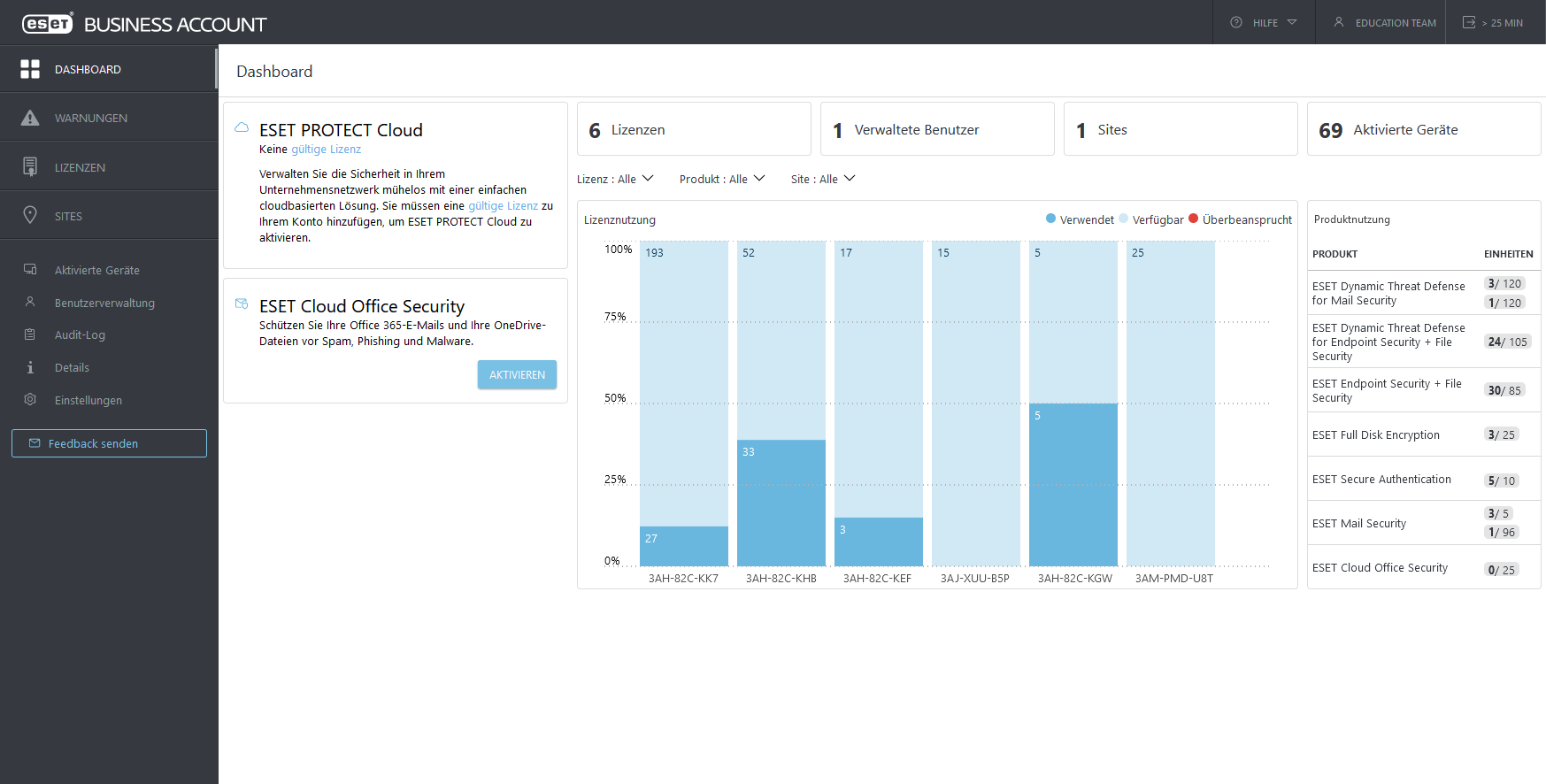Click the ESET logo in header
1546x784 pixels.
(48, 23)
